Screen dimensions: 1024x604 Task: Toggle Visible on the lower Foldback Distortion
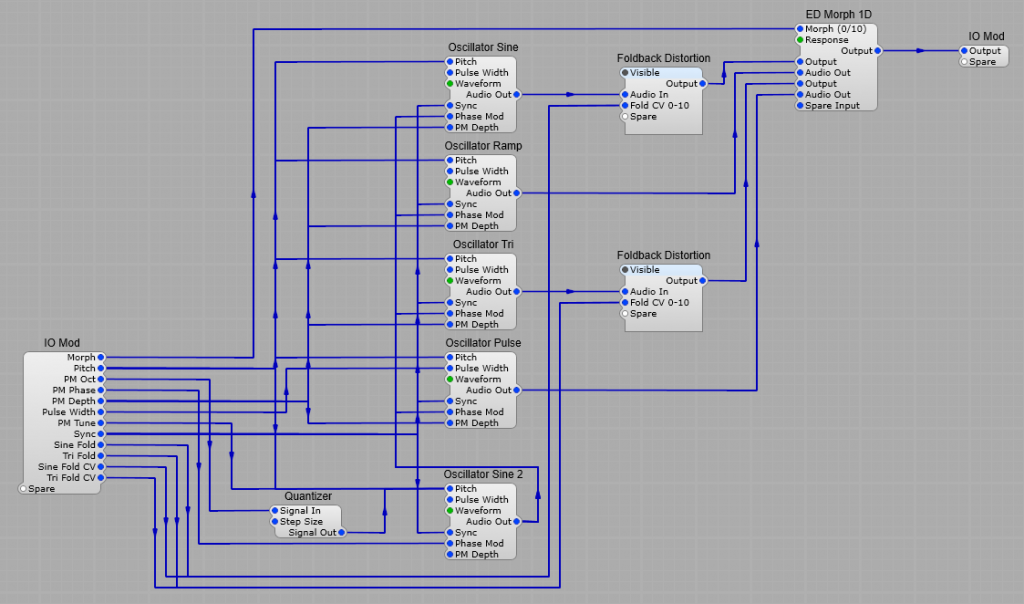623,269
